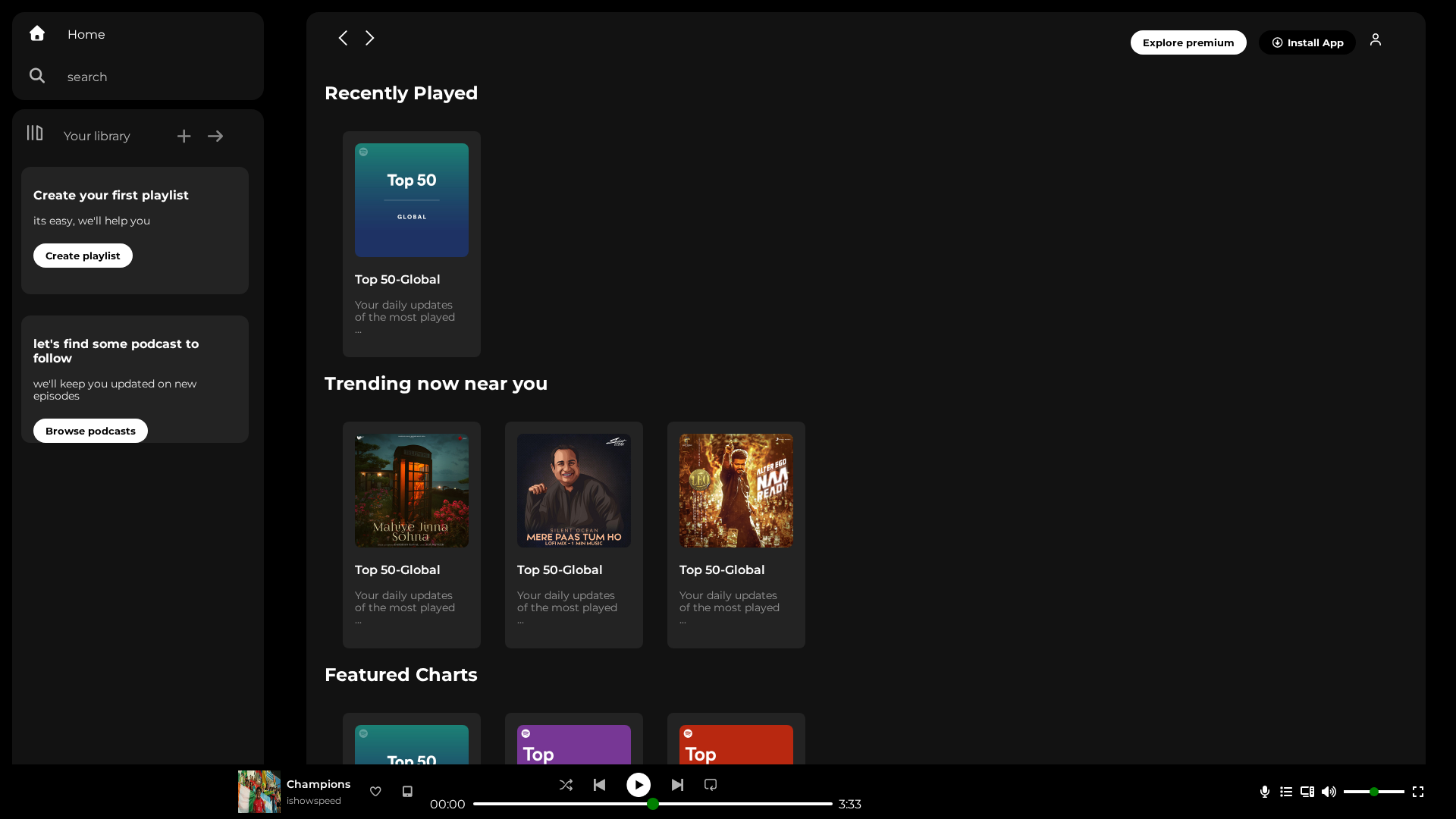Click Create playlist button
This screenshot has width=1456, height=819.
click(x=83, y=256)
